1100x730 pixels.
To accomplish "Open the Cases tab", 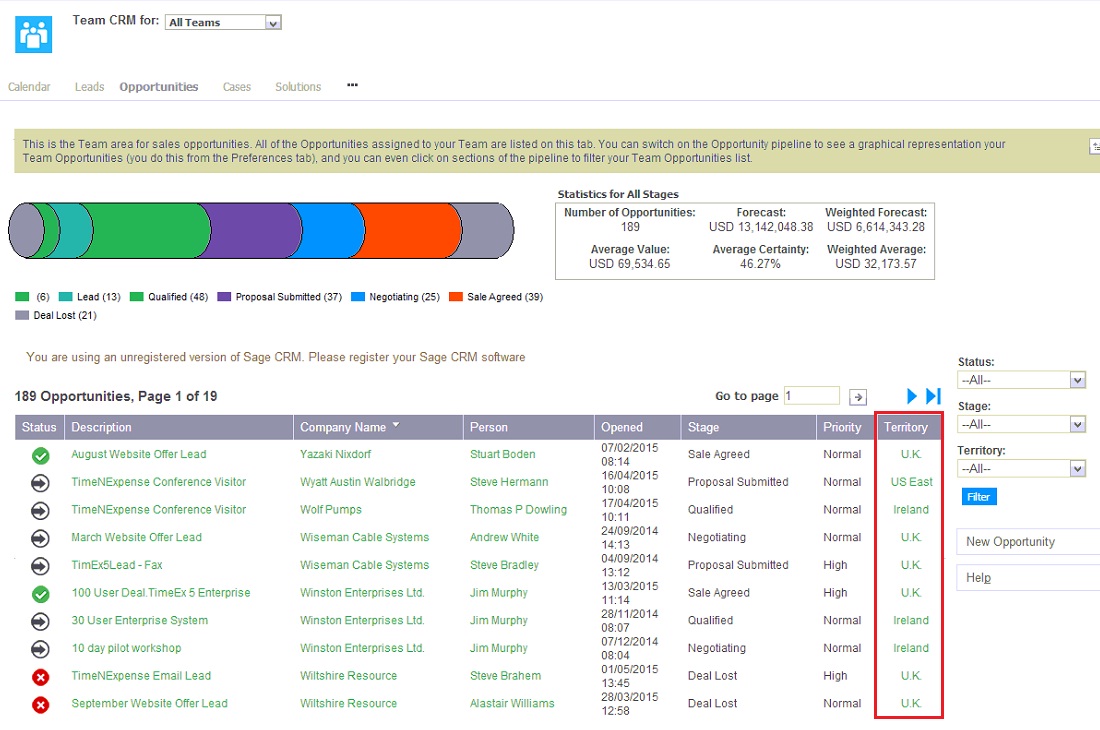I will (237, 87).
